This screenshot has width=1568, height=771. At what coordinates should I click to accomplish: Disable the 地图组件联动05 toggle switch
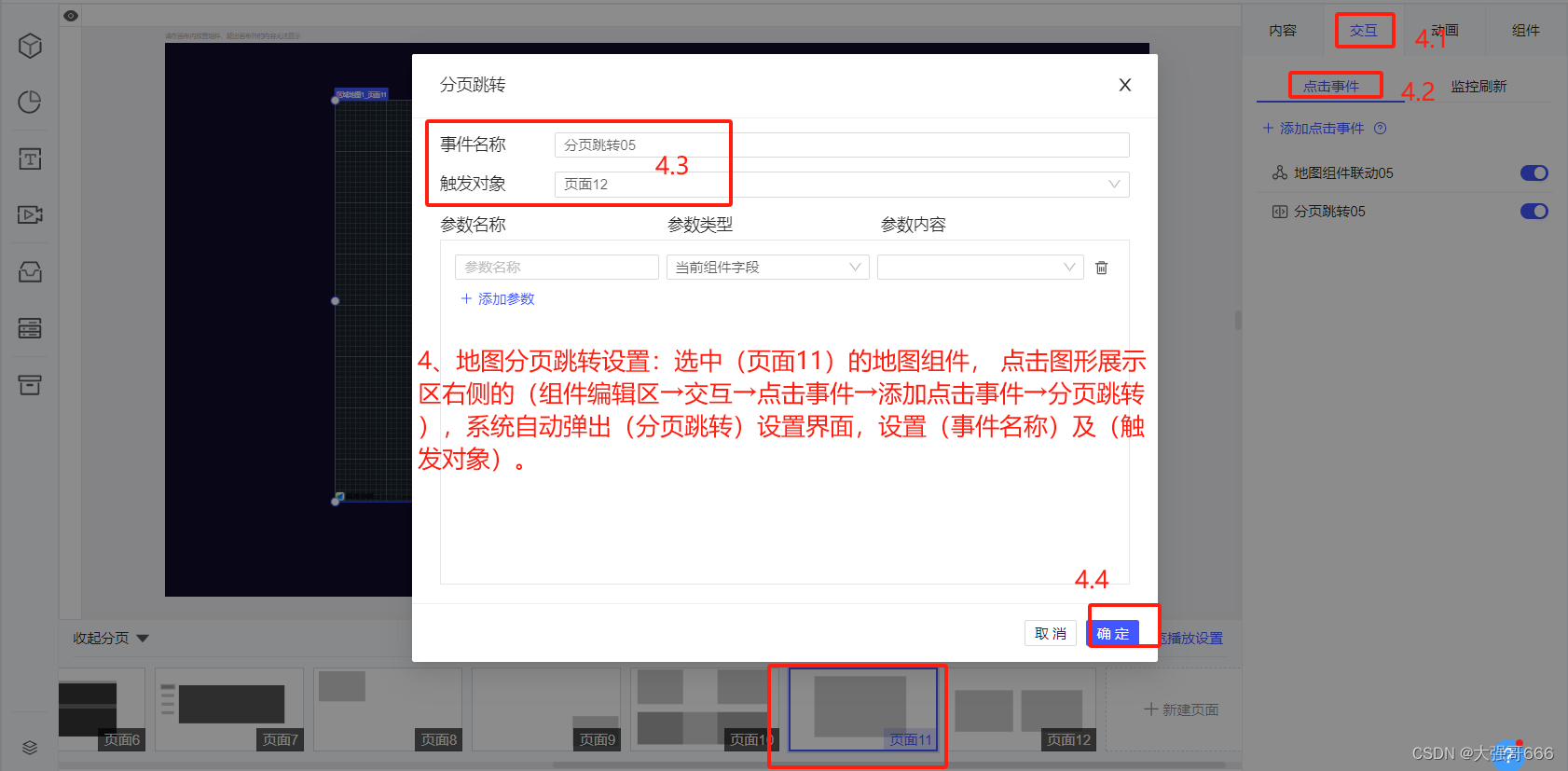pyautogui.click(x=1534, y=172)
